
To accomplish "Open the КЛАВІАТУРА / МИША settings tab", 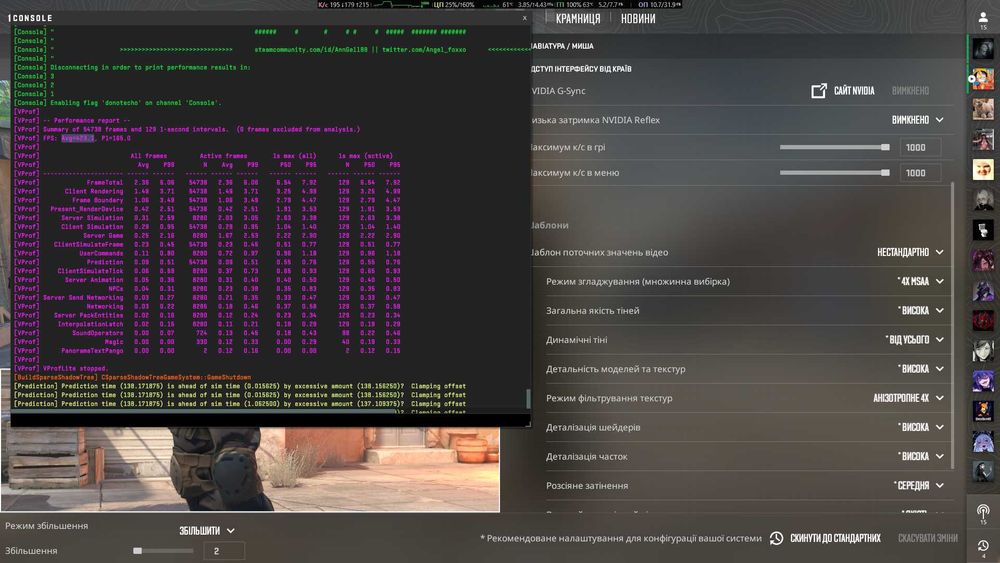I will (x=562, y=46).
